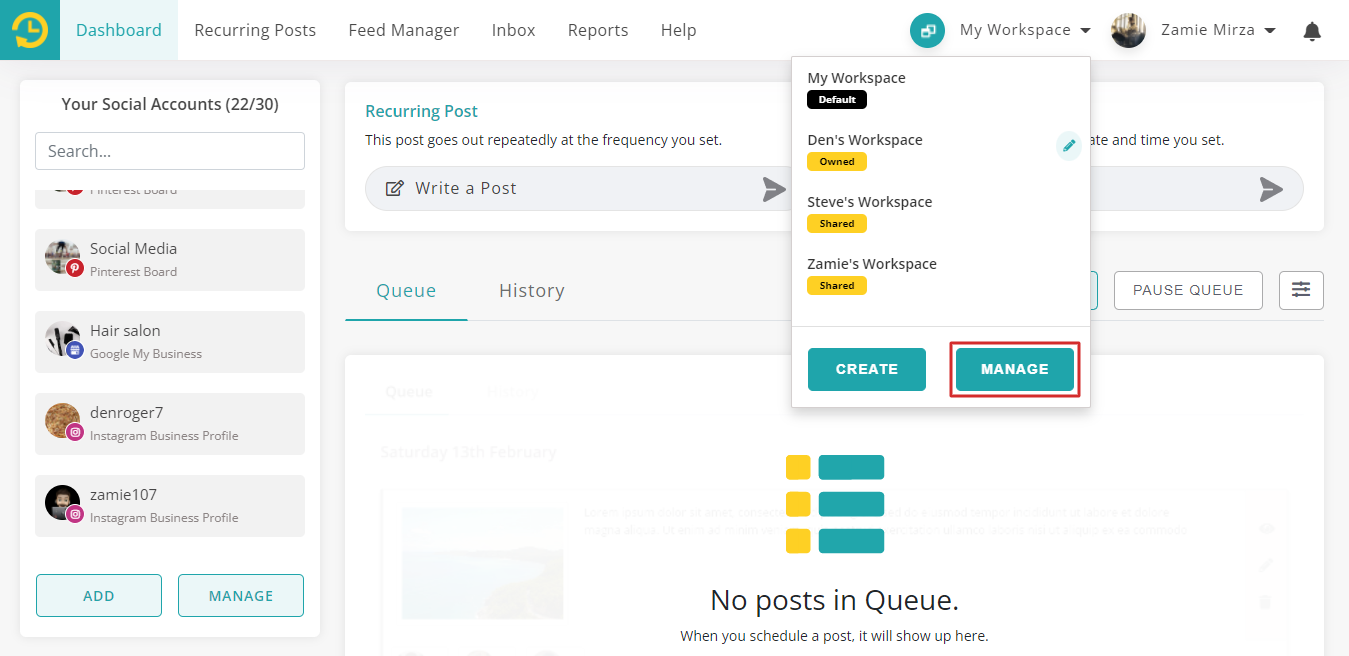Viewport: 1349px width, 656px height.
Task: Open the Reports section
Action: [x=598, y=30]
